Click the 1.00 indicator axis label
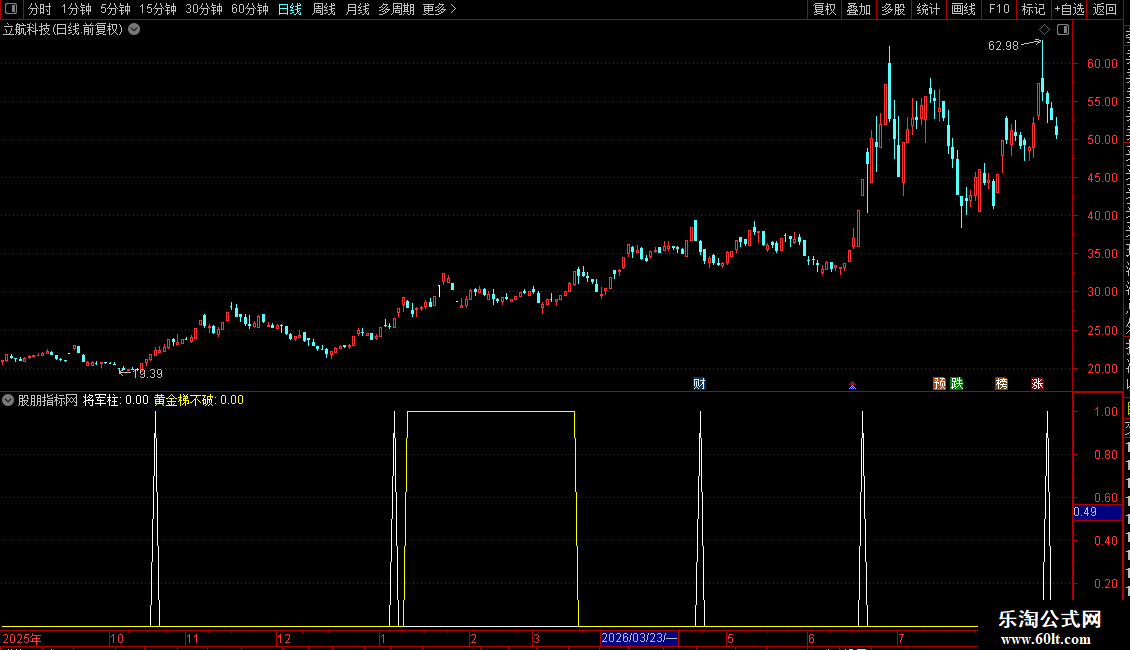Viewport: 1130px width, 650px height. point(1106,411)
